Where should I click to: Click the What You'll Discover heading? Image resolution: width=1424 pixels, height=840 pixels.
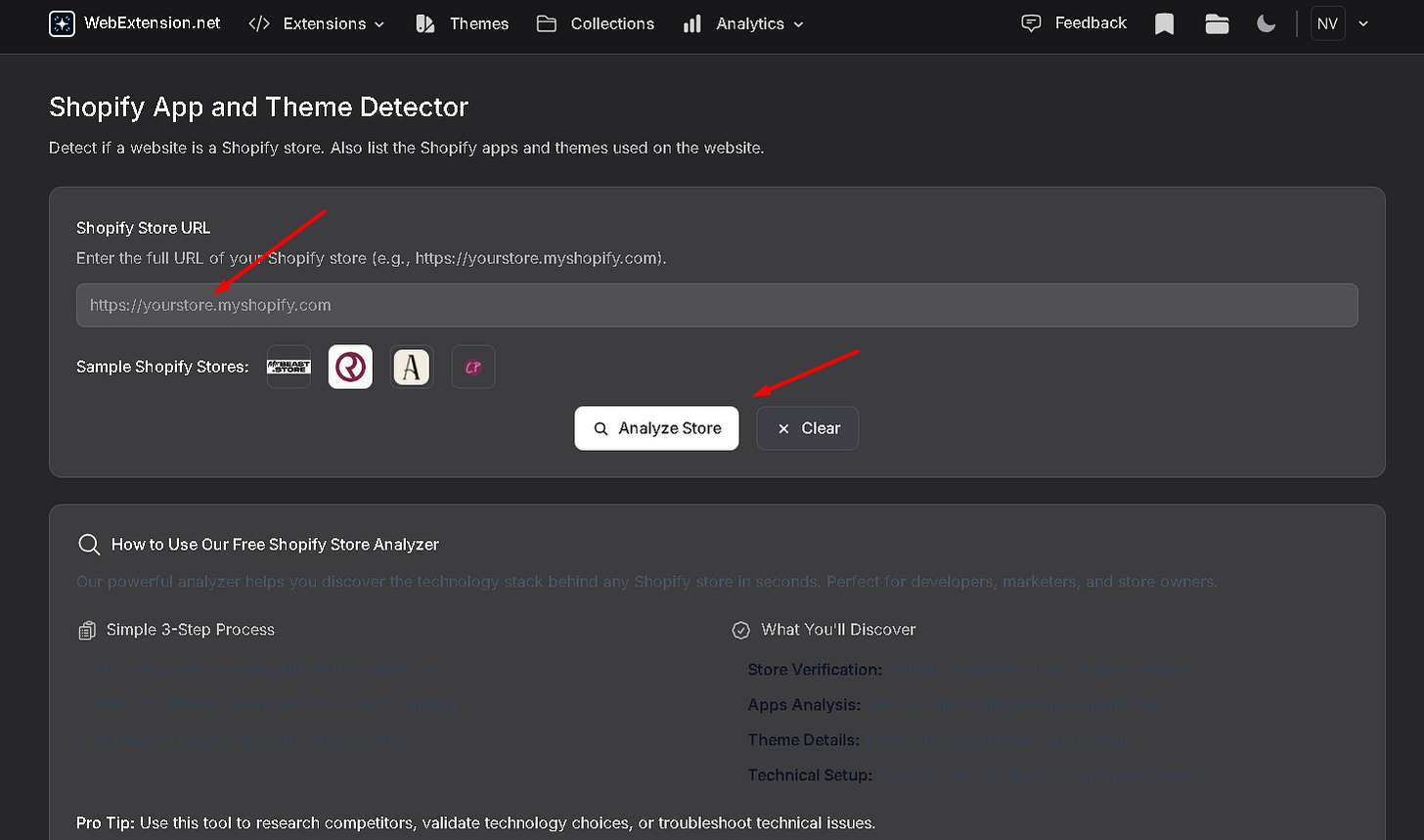pos(839,630)
